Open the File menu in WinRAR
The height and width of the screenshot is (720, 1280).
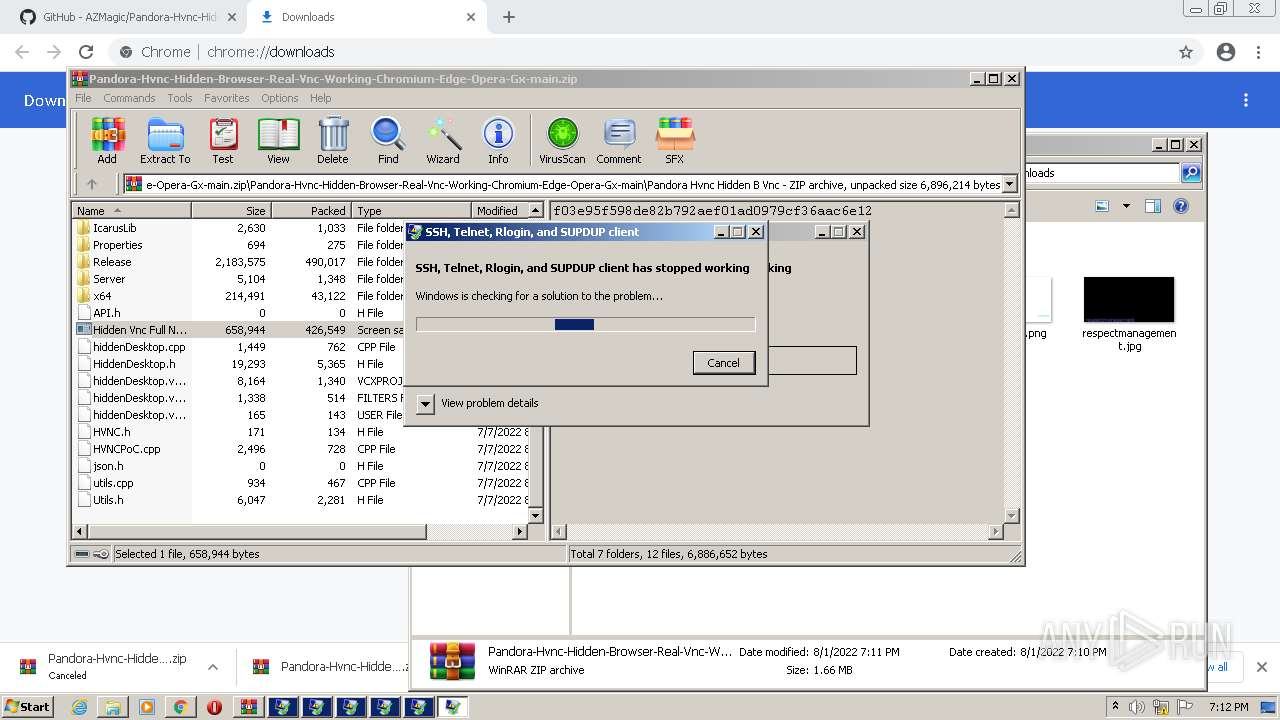83,98
